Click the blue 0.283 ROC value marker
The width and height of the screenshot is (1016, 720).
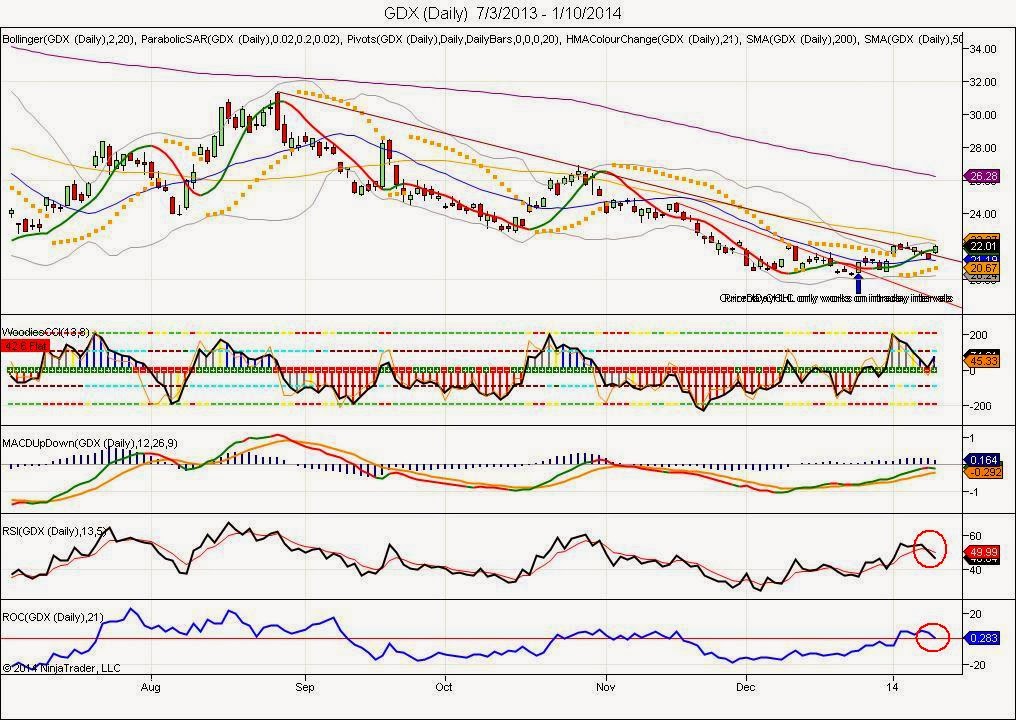pos(983,638)
